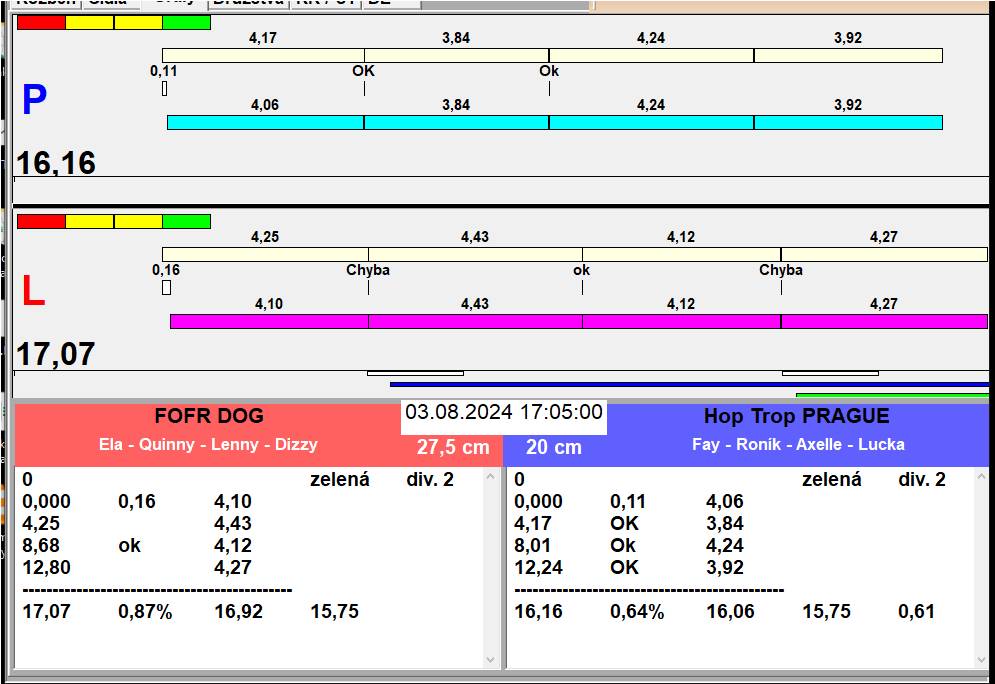Select the cyan 3,92 segment in lane P
Image resolution: width=995 pixels, height=684 pixels.
click(x=848, y=122)
